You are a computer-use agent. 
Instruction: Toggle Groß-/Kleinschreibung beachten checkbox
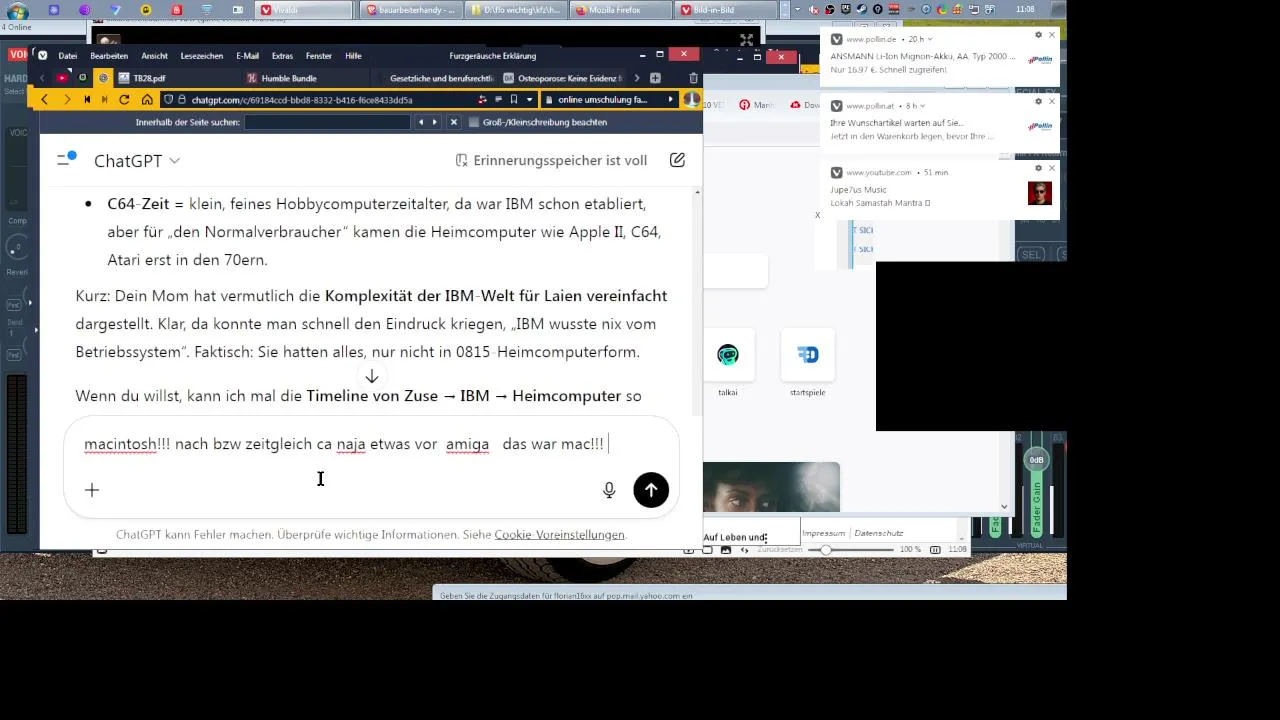pos(474,122)
